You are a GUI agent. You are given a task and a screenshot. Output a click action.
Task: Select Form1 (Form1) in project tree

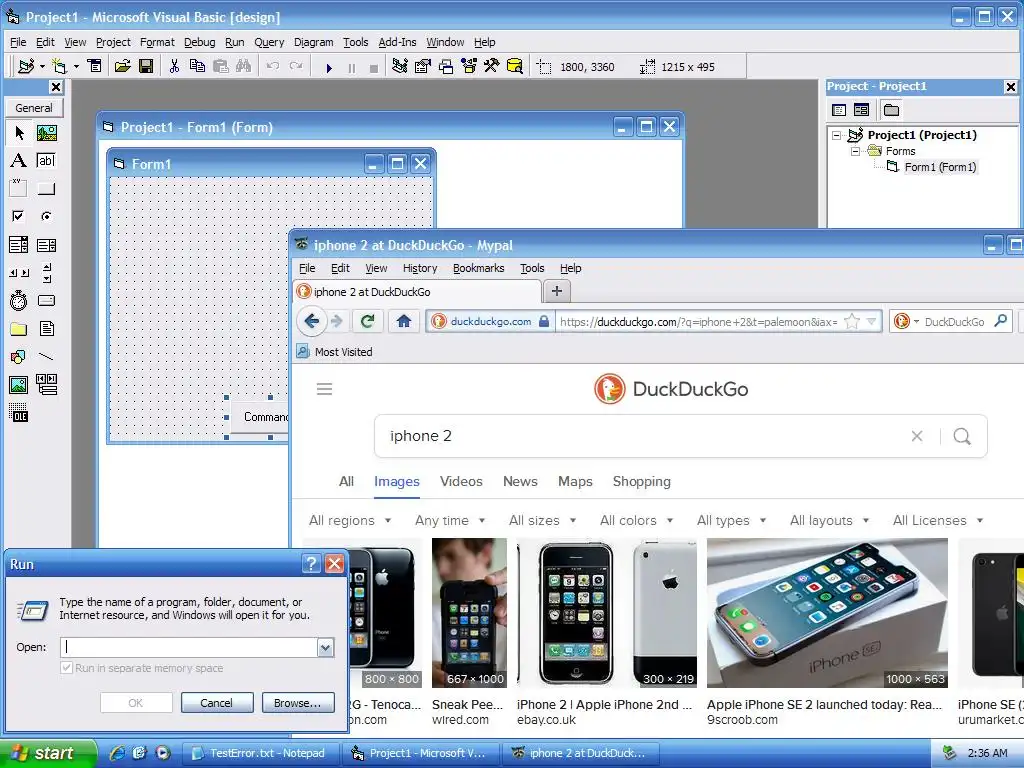(x=940, y=167)
